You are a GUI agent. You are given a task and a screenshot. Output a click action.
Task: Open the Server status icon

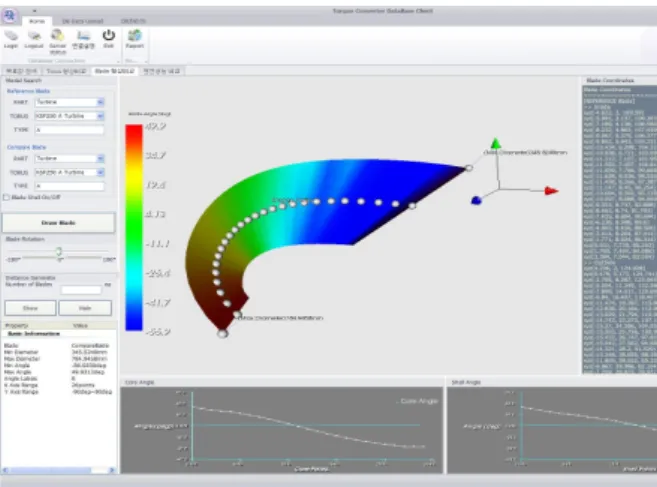tap(58, 42)
